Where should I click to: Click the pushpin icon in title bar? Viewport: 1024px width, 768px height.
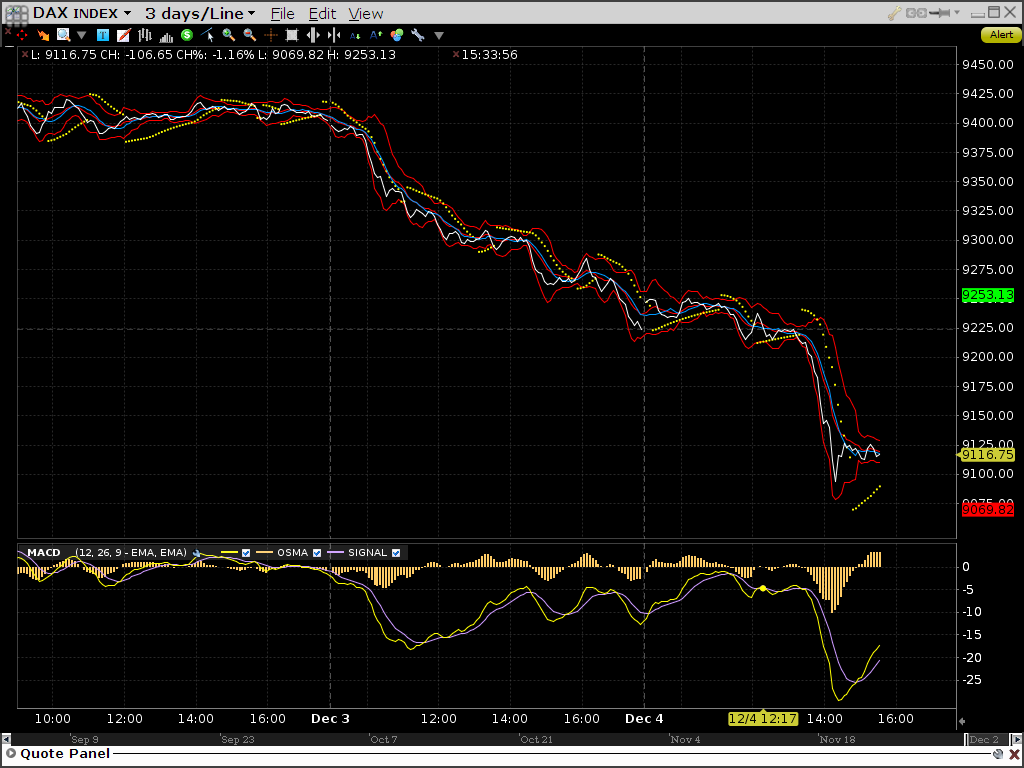coord(940,13)
